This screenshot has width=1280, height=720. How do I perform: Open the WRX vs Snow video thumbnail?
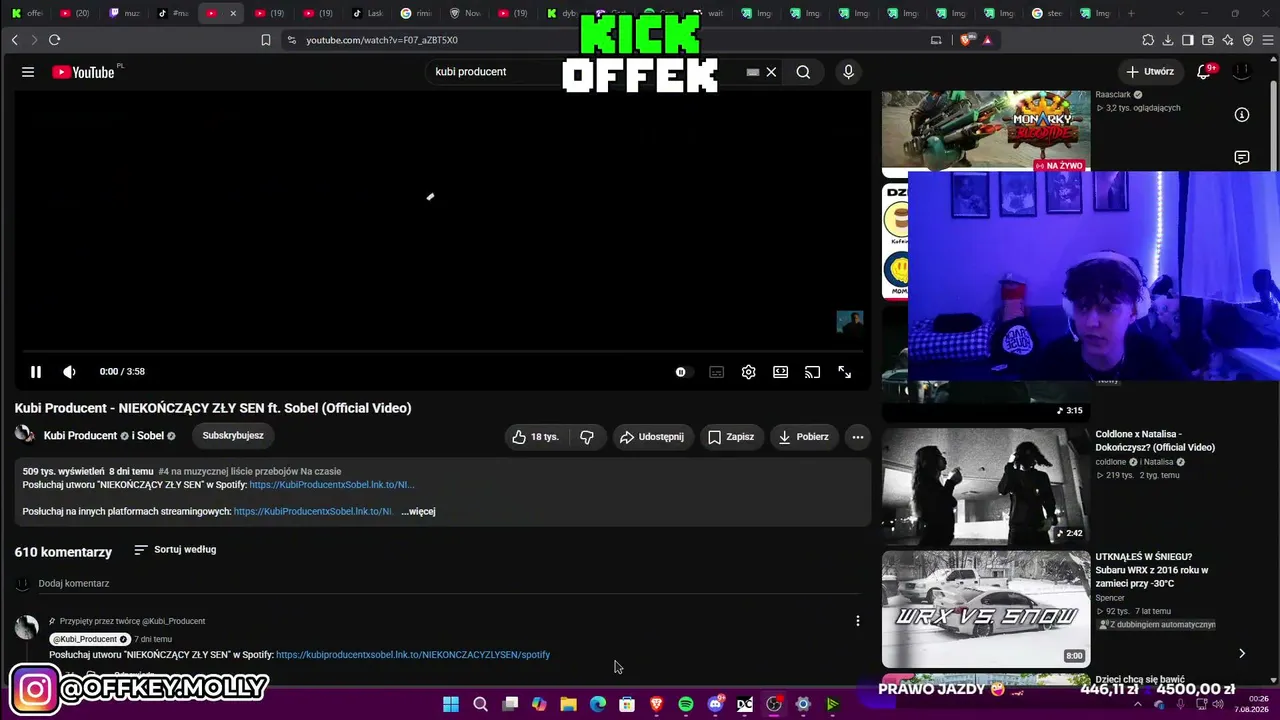click(986, 609)
